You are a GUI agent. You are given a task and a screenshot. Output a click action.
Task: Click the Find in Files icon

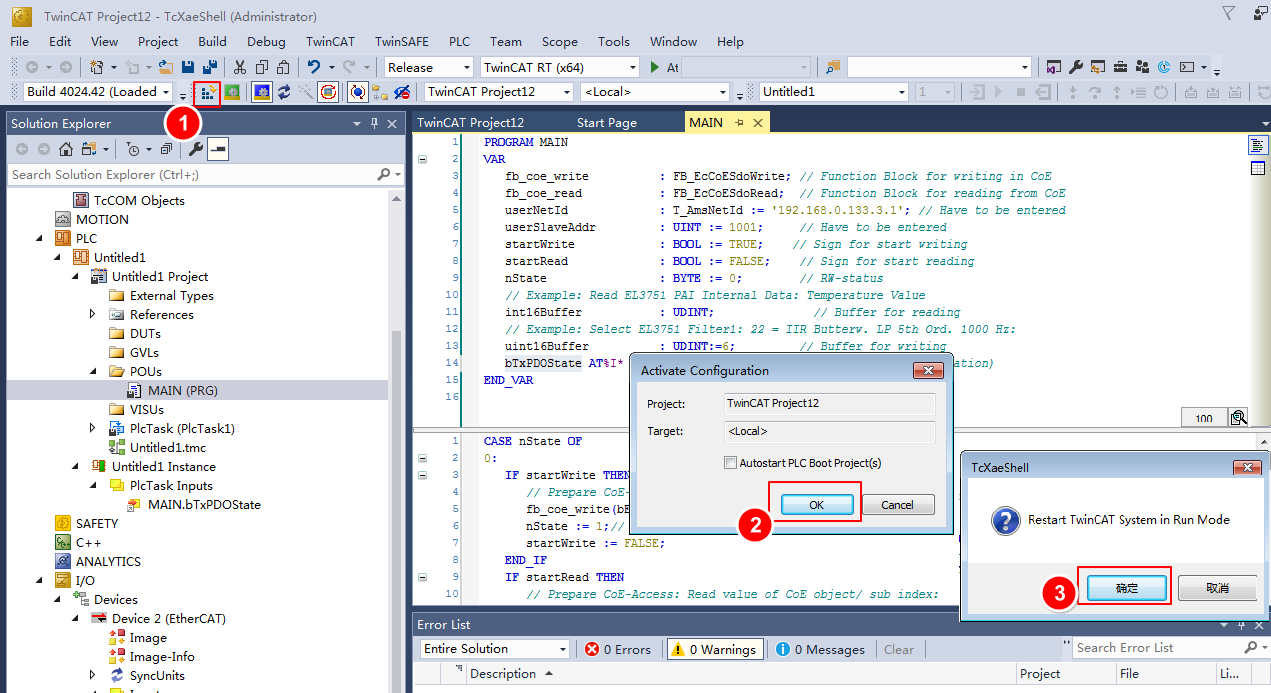[833, 67]
